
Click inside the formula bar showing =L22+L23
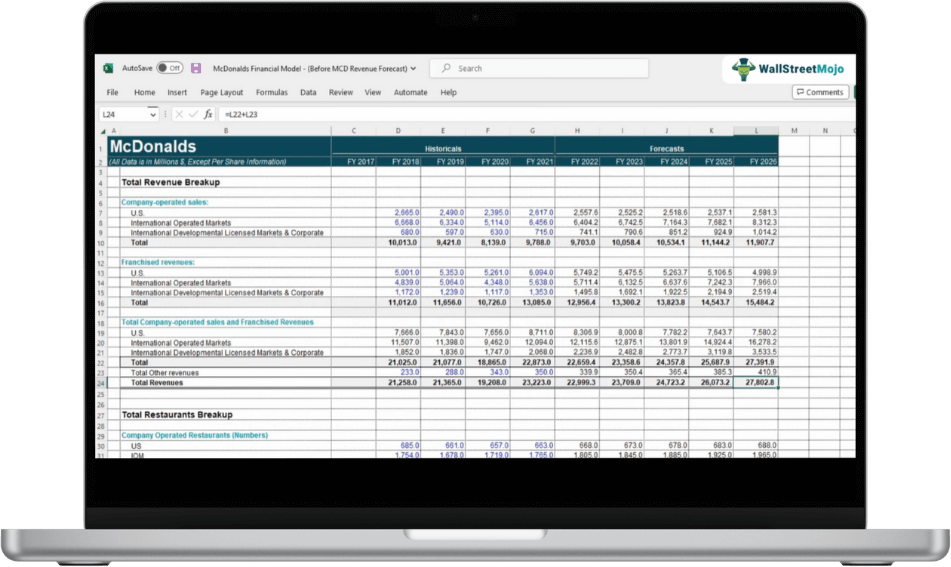click(500, 115)
